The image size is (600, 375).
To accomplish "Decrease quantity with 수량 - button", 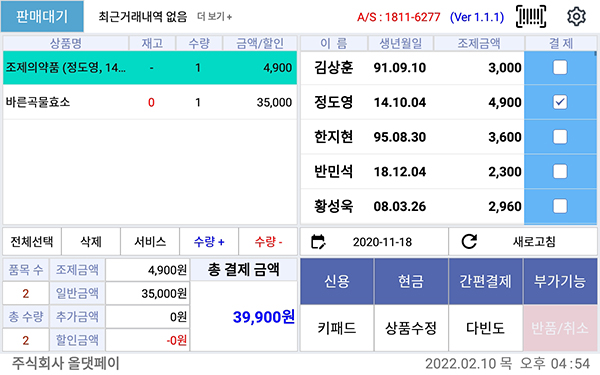I will pyautogui.click(x=268, y=241).
